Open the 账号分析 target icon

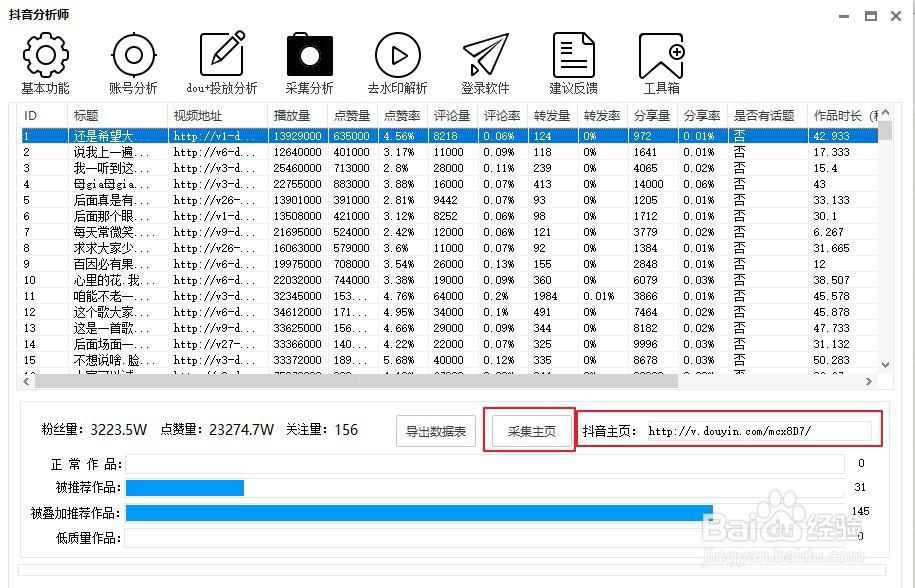[134, 55]
